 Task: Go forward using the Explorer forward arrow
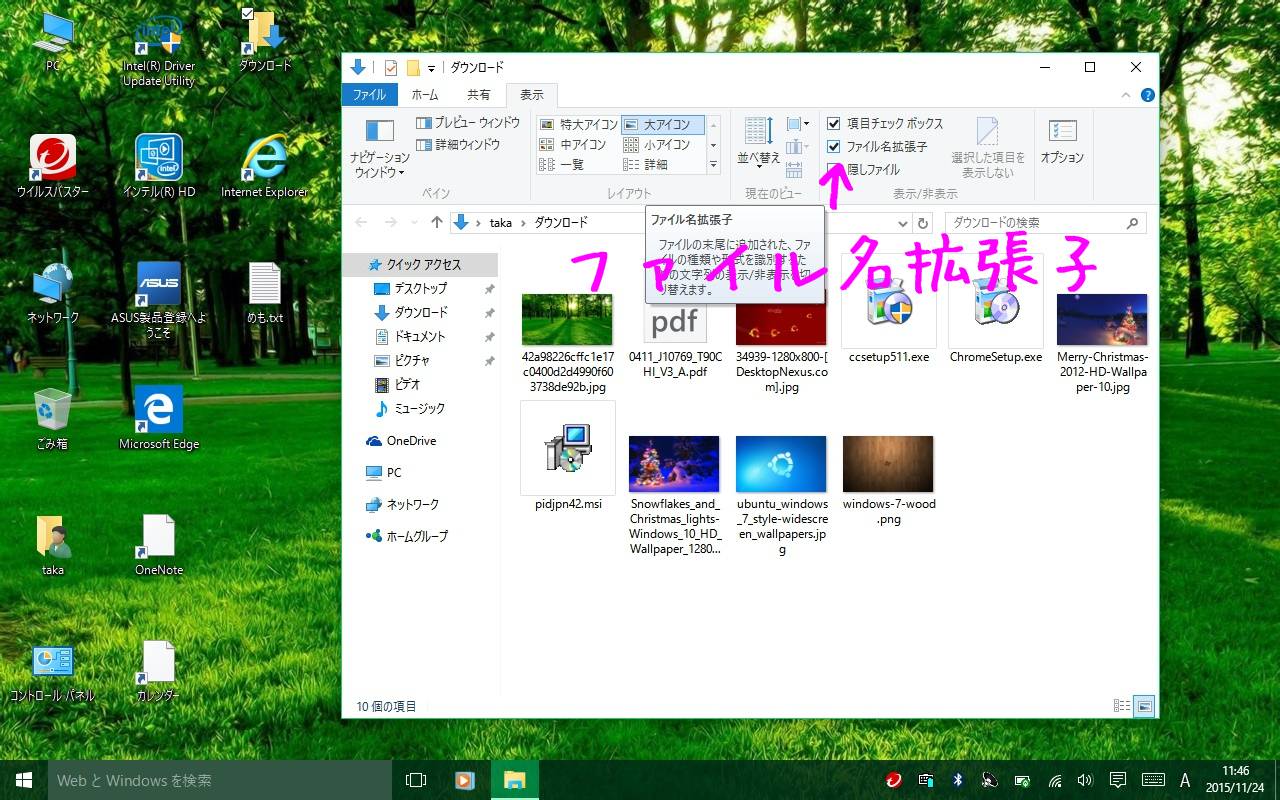pos(391,223)
